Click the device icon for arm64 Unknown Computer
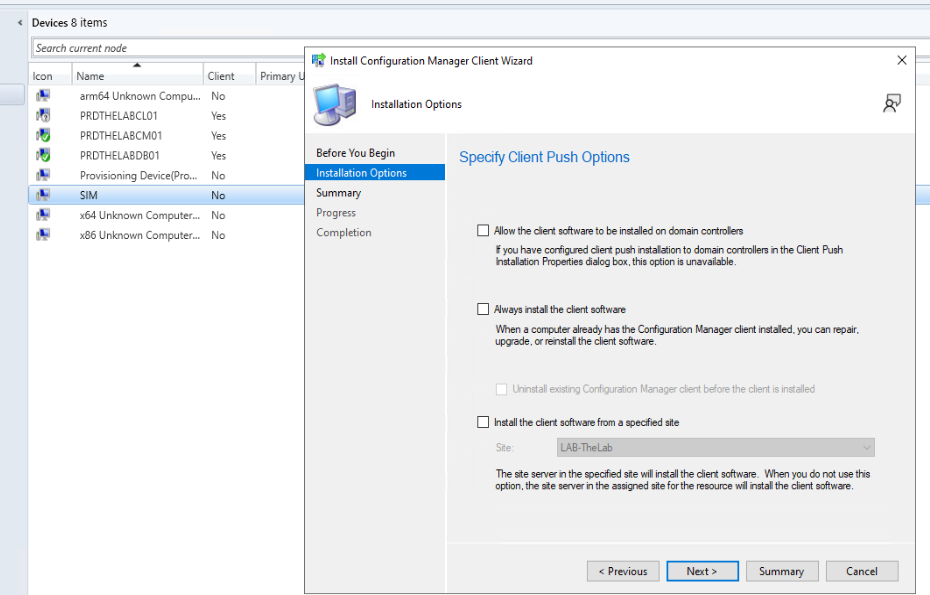Image resolution: width=930 pixels, height=595 pixels. pyautogui.click(x=43, y=96)
